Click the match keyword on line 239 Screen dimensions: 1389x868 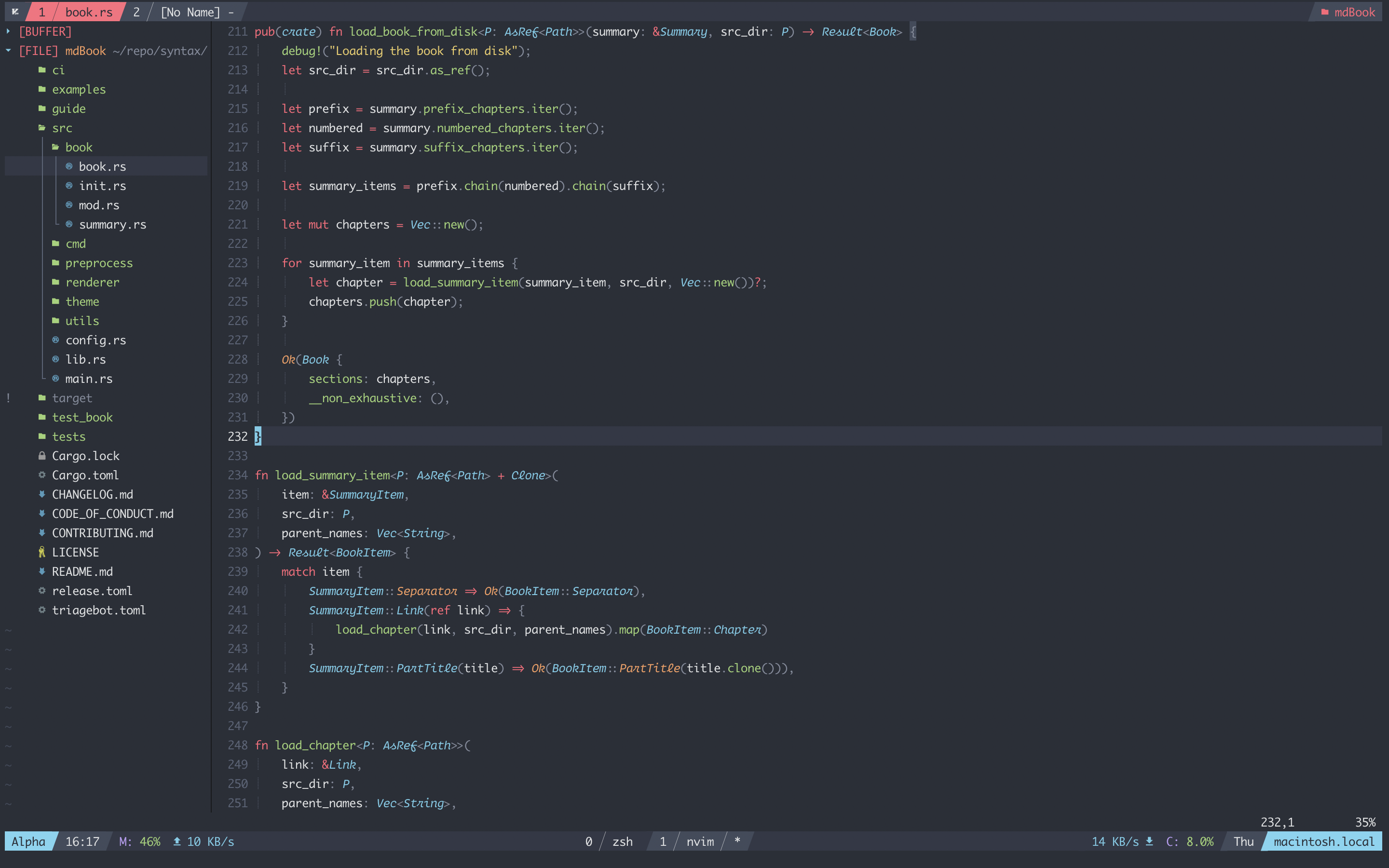click(x=299, y=572)
